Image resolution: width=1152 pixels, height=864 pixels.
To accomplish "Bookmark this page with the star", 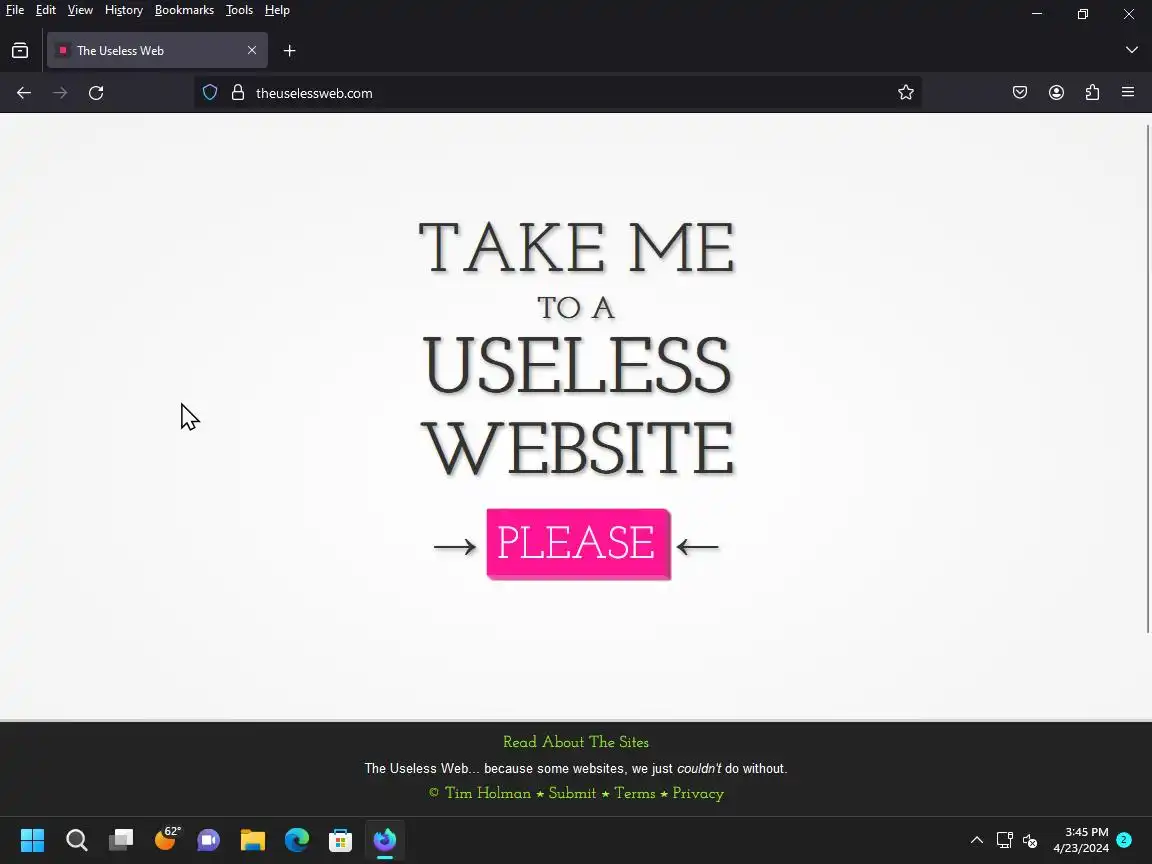I will pyautogui.click(x=906, y=93).
